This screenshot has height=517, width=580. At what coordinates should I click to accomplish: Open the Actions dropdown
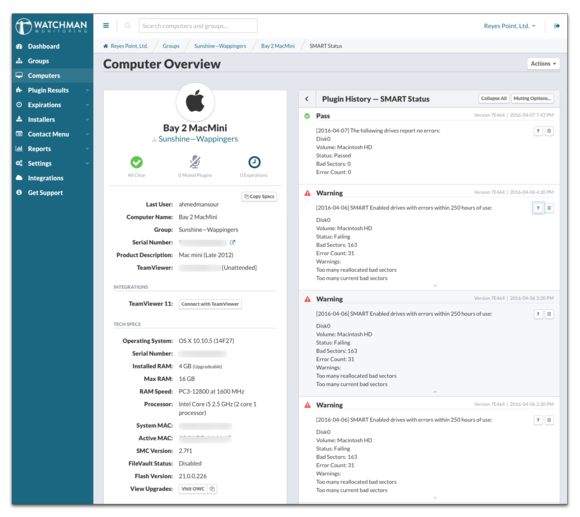tap(543, 64)
